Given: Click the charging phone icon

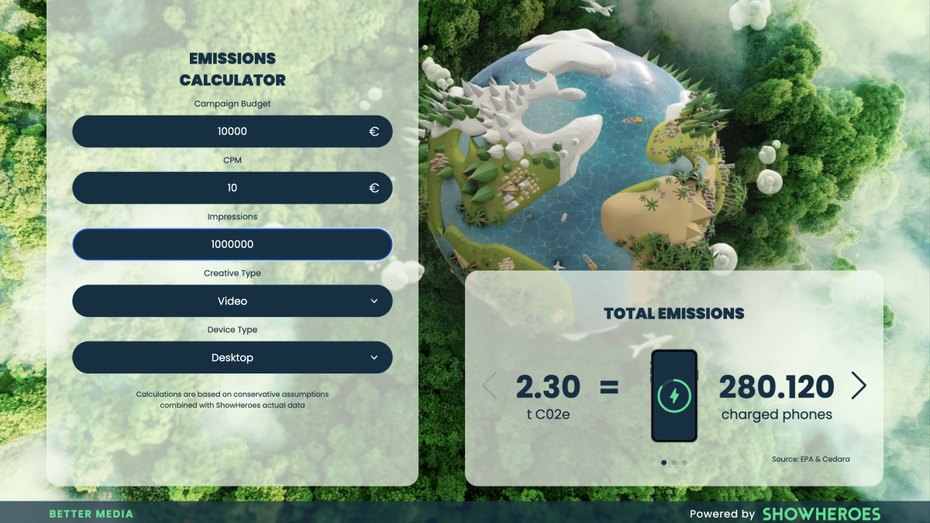Looking at the screenshot, I should pyautogui.click(x=674, y=395).
